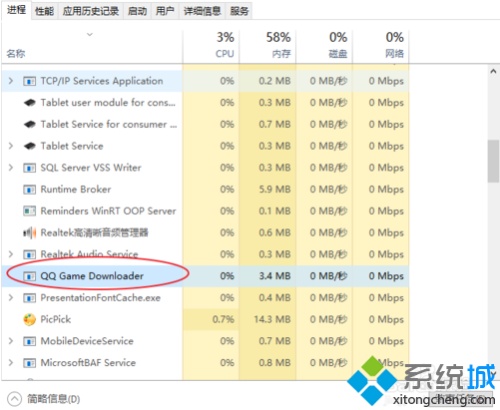Click the Tablet Service process icon
This screenshot has width=500, height=410.
pyautogui.click(x=30, y=146)
